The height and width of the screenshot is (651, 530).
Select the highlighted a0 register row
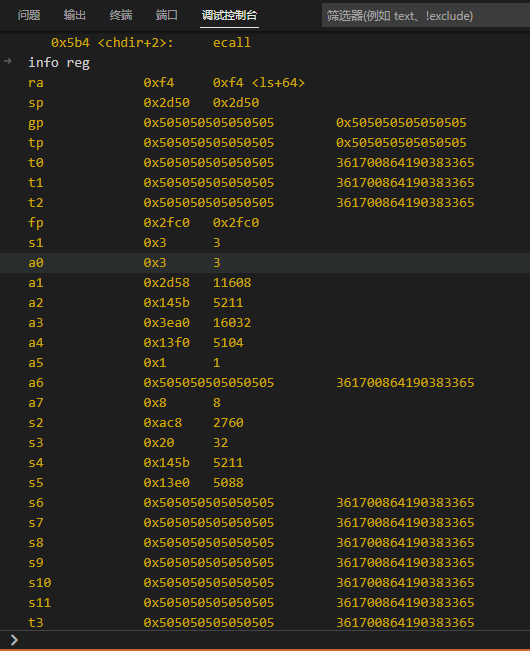[265, 262]
